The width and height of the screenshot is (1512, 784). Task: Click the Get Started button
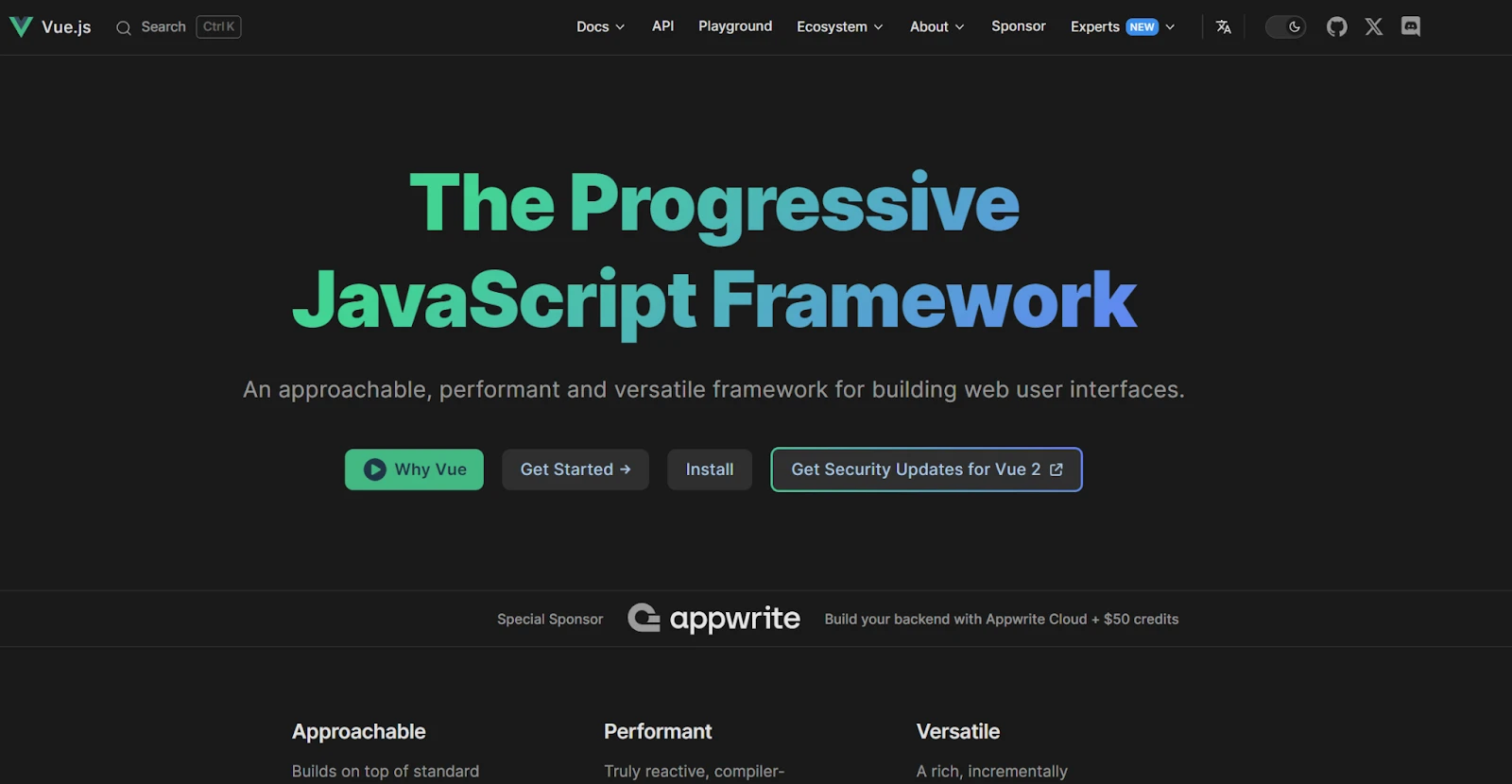point(575,469)
